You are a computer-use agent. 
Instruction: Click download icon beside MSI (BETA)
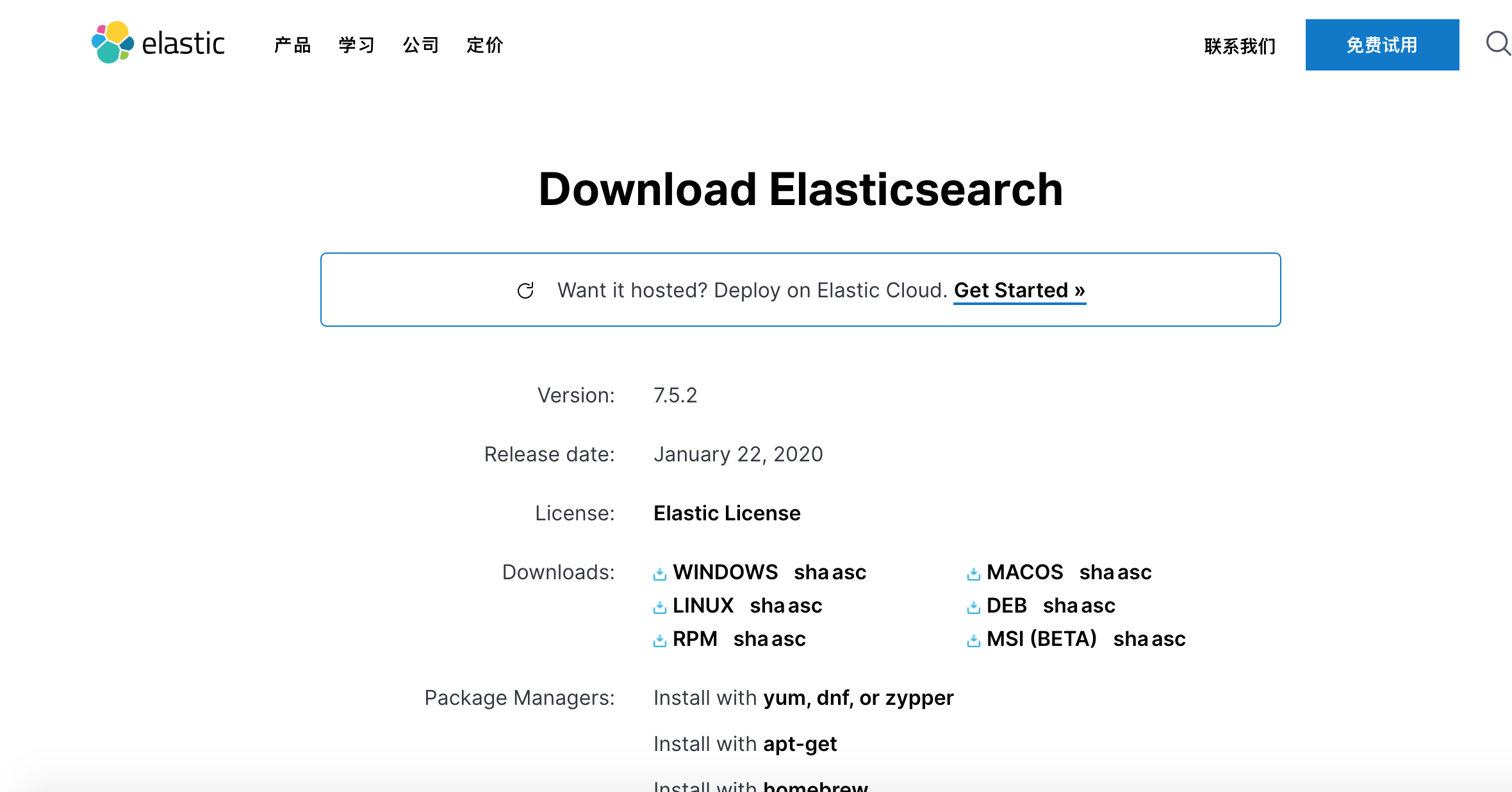tap(973, 640)
